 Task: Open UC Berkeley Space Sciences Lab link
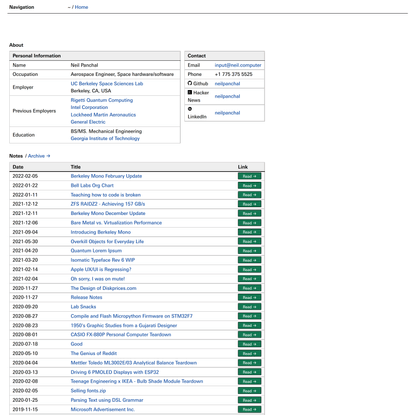coord(107,83)
